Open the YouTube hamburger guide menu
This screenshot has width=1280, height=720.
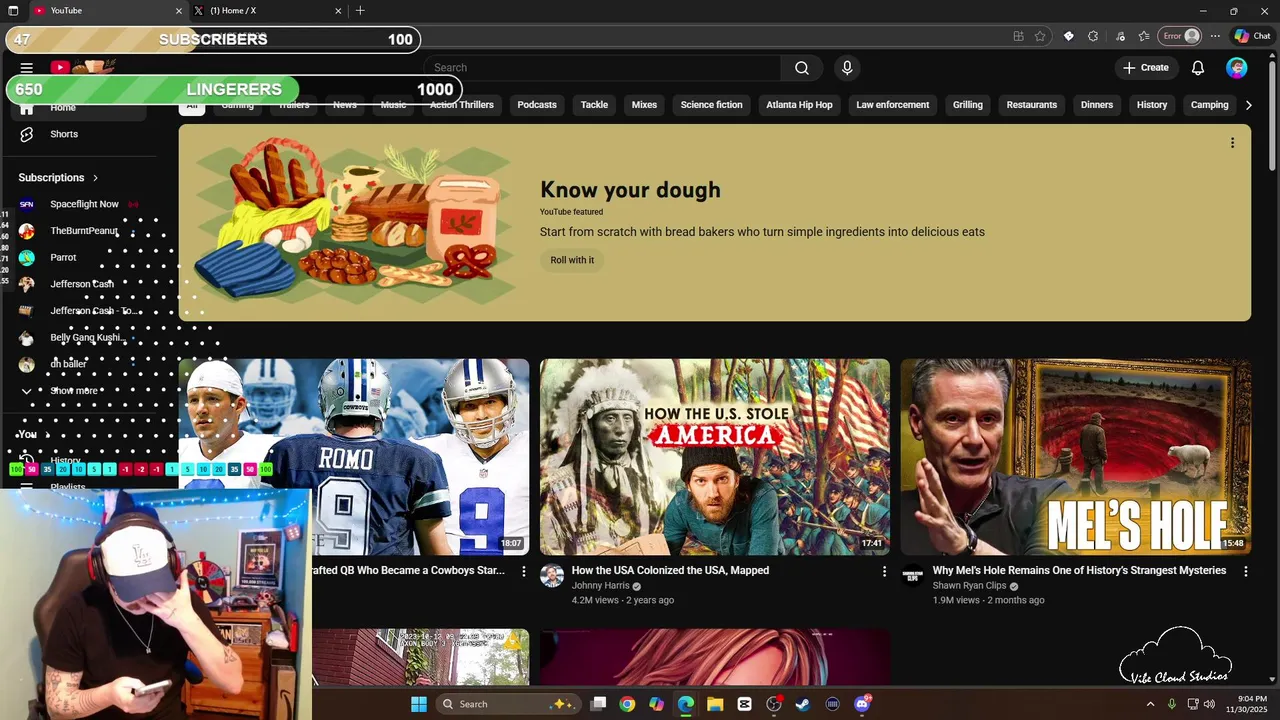point(27,68)
